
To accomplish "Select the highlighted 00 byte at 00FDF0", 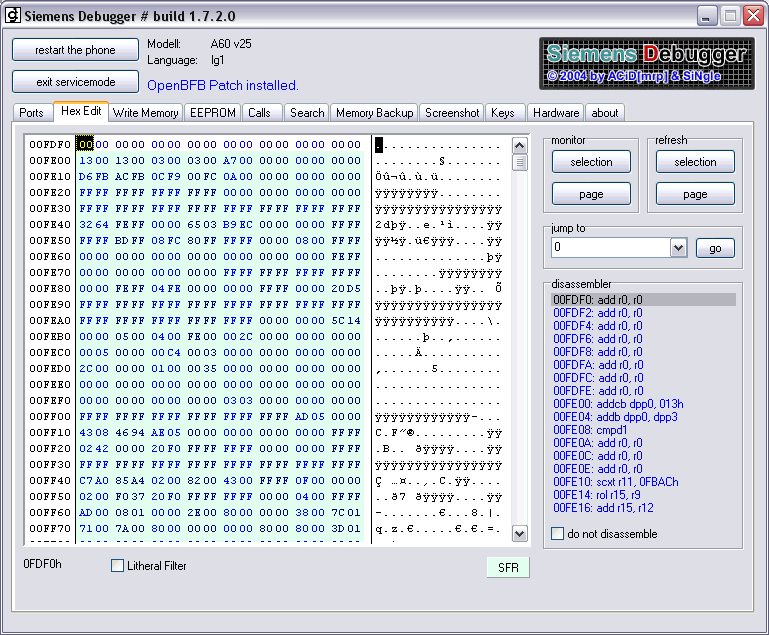I will 85,144.
